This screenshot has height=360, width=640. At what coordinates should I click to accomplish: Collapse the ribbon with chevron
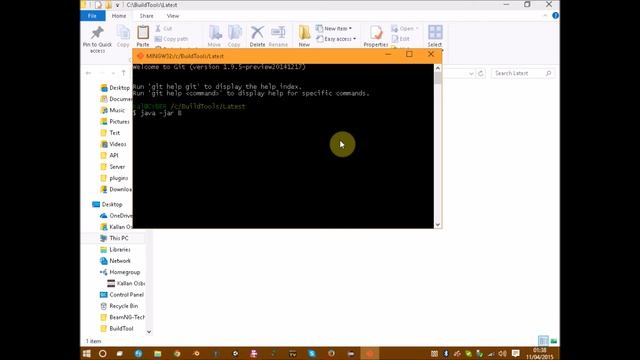[545, 16]
